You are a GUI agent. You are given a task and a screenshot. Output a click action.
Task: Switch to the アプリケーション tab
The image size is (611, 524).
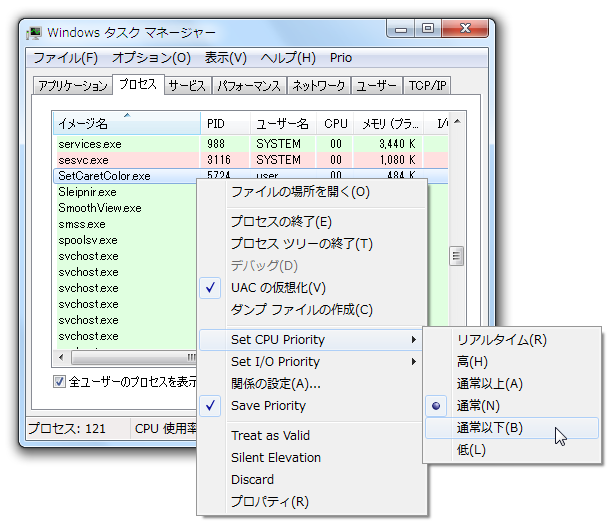[73, 86]
